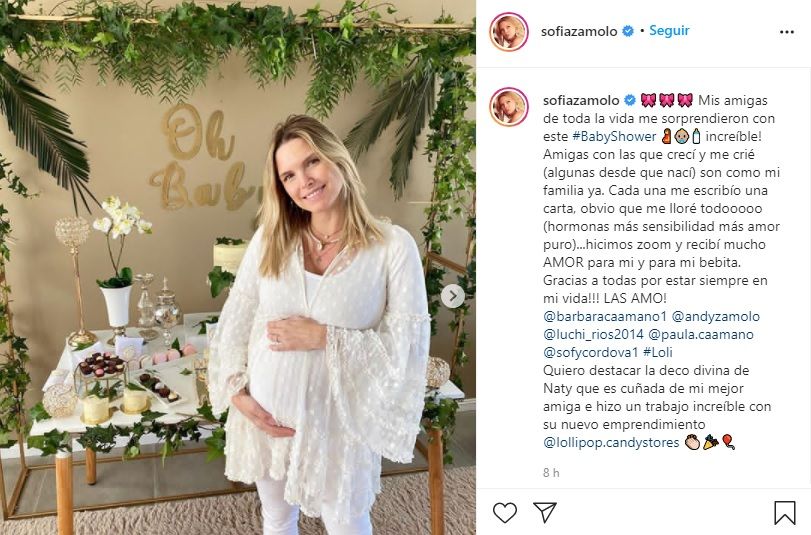
Task: Open @paula.caamano mention
Action: click(701, 334)
